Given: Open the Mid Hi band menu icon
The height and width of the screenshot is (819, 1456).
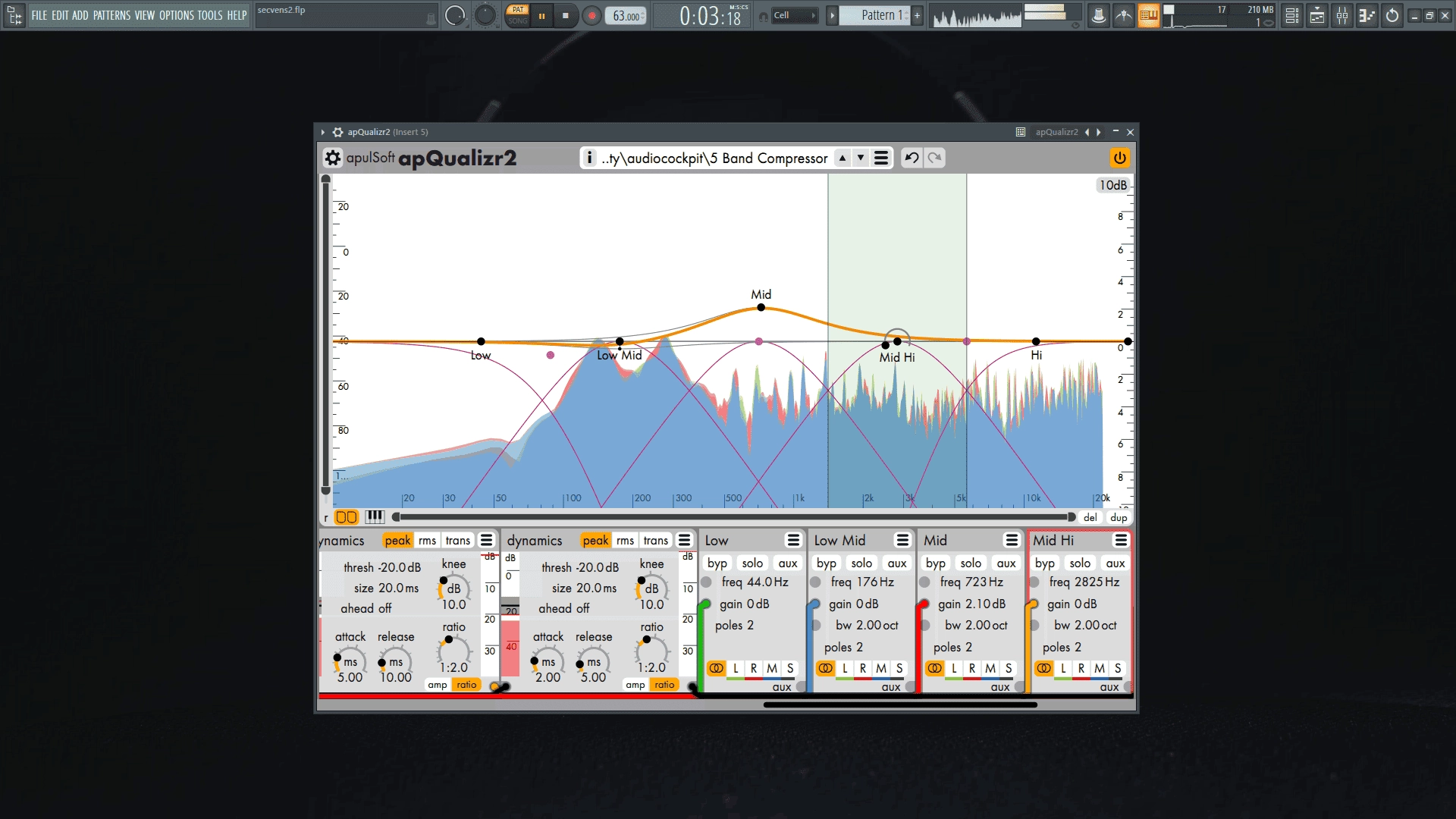Looking at the screenshot, I should (x=1121, y=540).
